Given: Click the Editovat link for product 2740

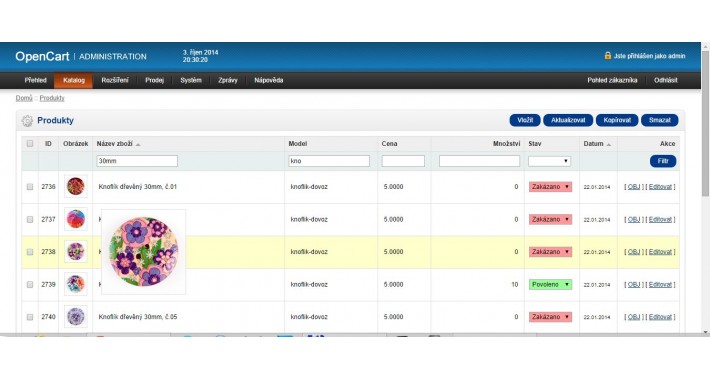Looking at the screenshot, I should [x=660, y=317].
